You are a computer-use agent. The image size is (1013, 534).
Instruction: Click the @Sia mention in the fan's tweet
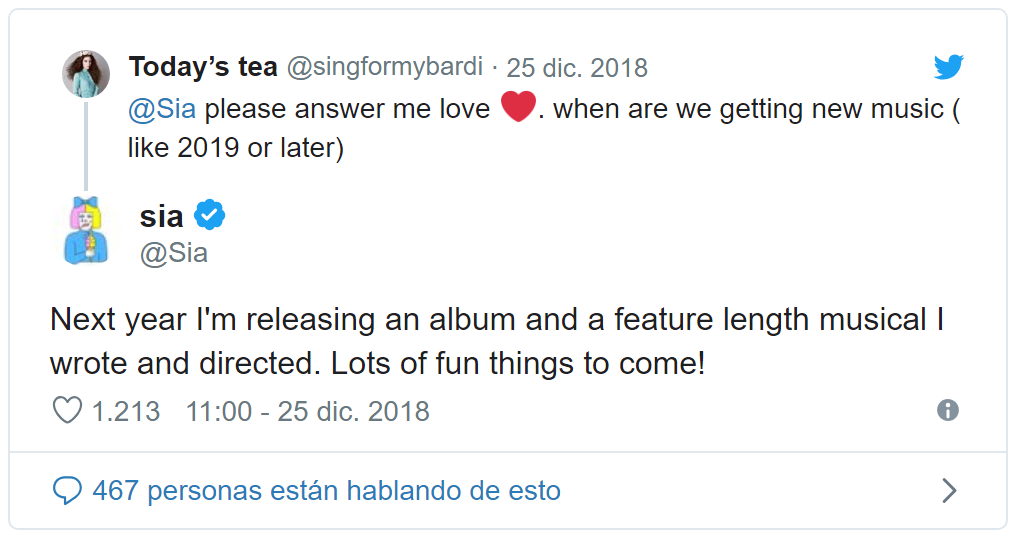[x=162, y=108]
